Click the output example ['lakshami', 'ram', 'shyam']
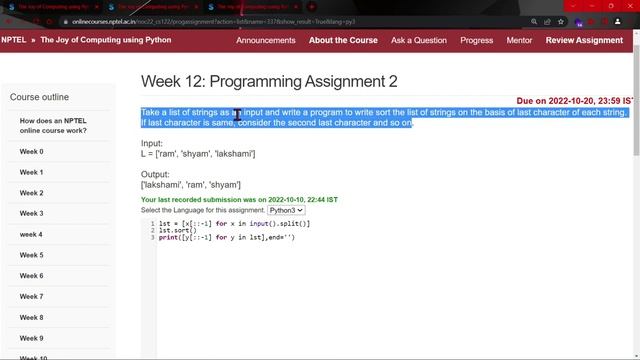The height and width of the screenshot is (360, 640). 191,185
